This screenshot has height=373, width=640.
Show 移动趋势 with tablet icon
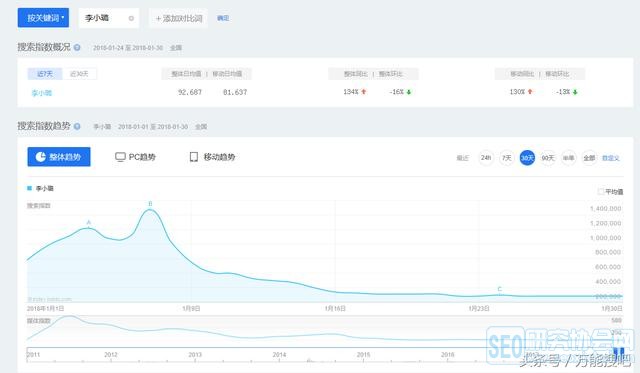(212, 157)
